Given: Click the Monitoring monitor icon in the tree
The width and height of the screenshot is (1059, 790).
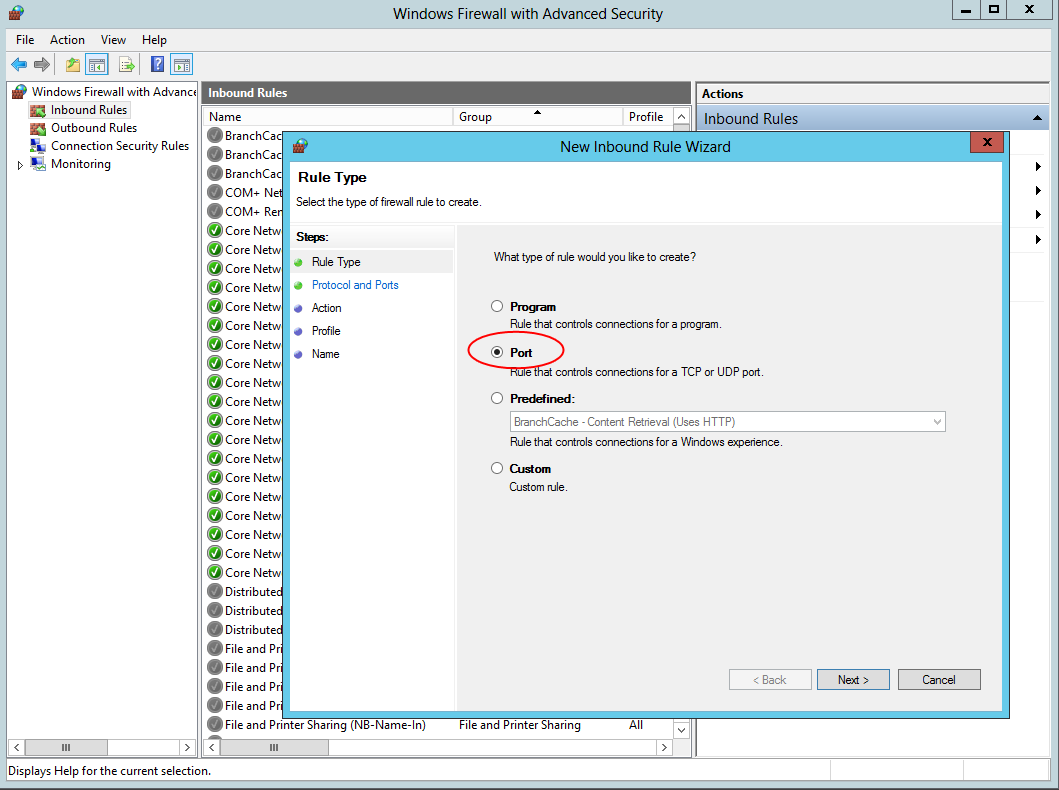Looking at the screenshot, I should pyautogui.click(x=38, y=164).
